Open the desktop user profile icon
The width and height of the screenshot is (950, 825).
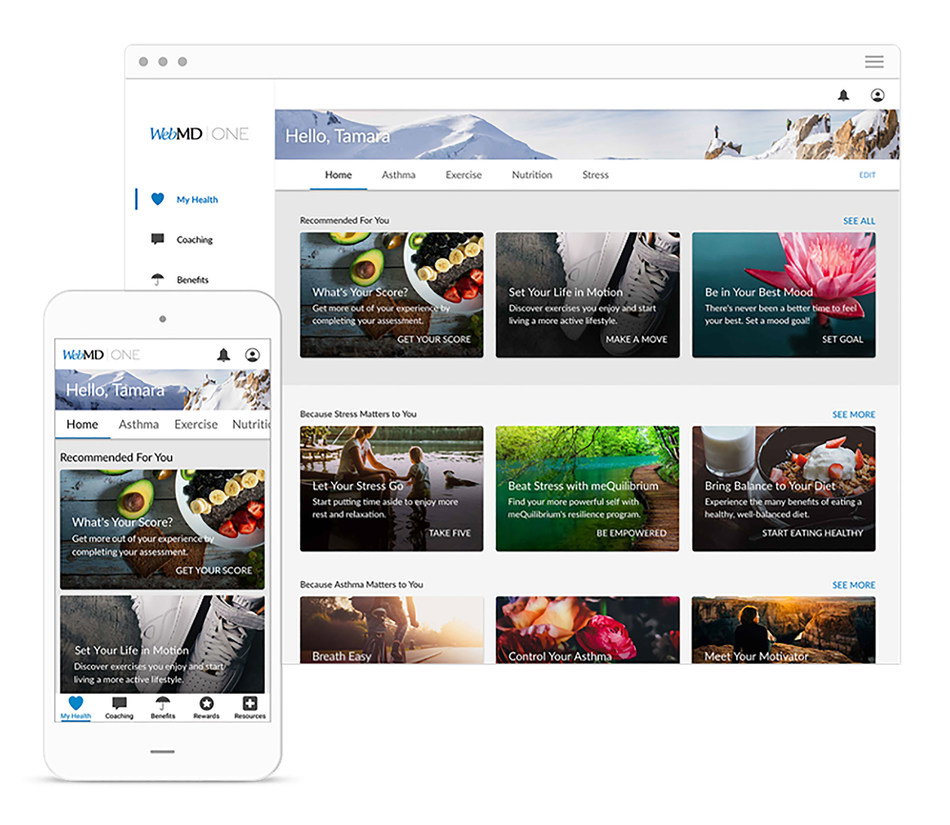point(877,95)
